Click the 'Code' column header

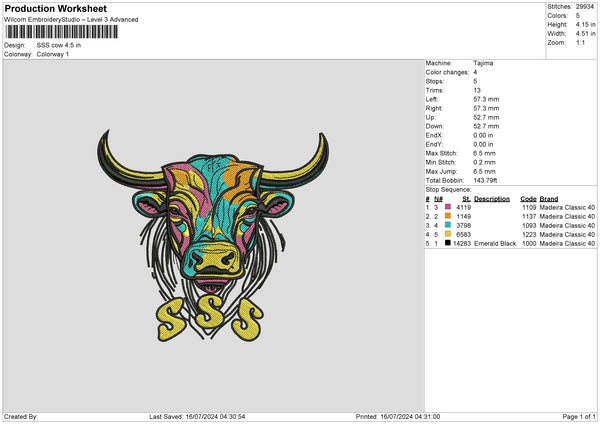(528, 199)
